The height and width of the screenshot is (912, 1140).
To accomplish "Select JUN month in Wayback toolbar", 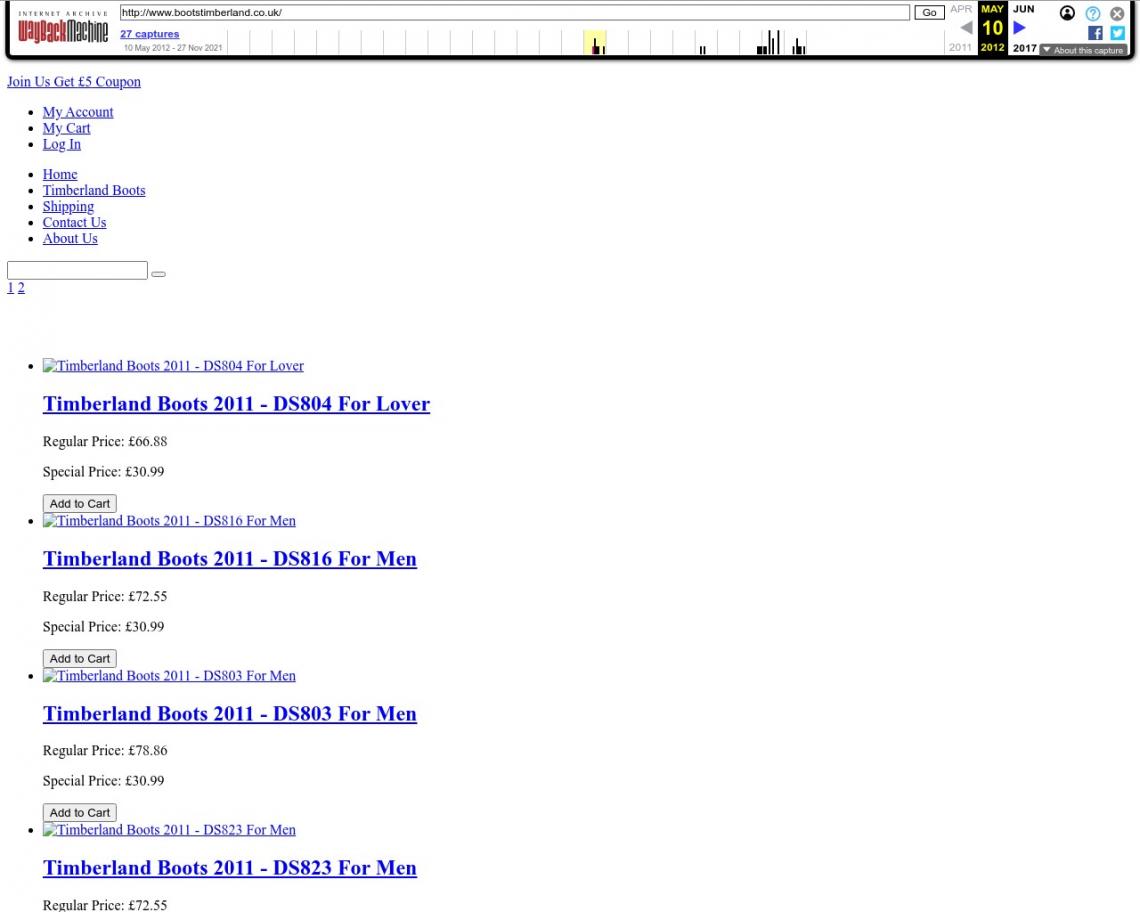I will coord(1024,9).
